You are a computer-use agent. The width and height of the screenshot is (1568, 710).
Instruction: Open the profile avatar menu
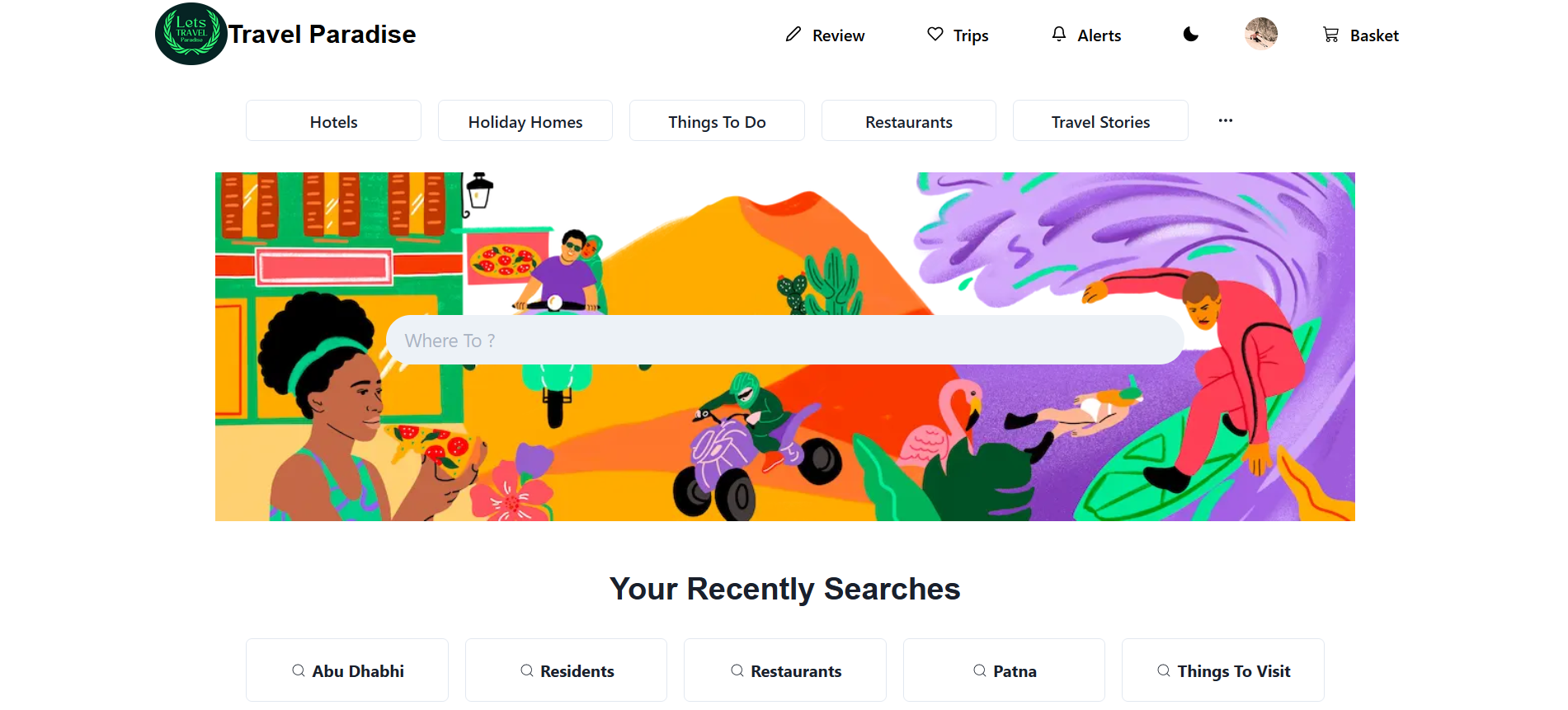pyautogui.click(x=1261, y=34)
